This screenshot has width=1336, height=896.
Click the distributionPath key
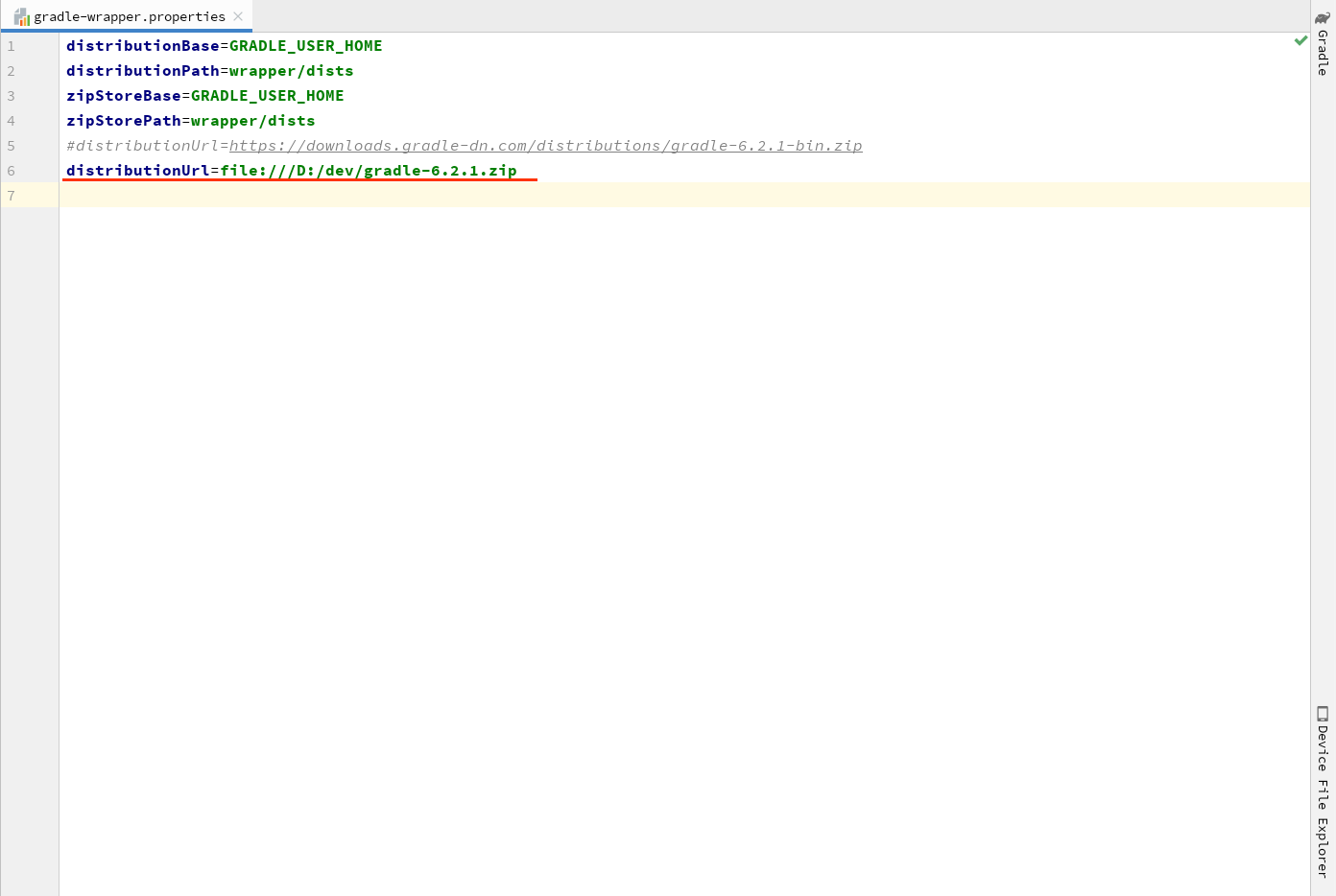[x=143, y=71]
